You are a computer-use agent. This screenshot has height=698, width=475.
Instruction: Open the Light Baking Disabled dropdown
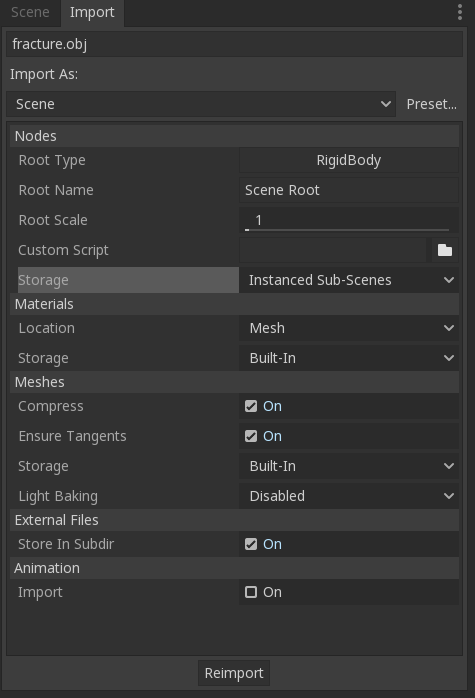pos(349,496)
